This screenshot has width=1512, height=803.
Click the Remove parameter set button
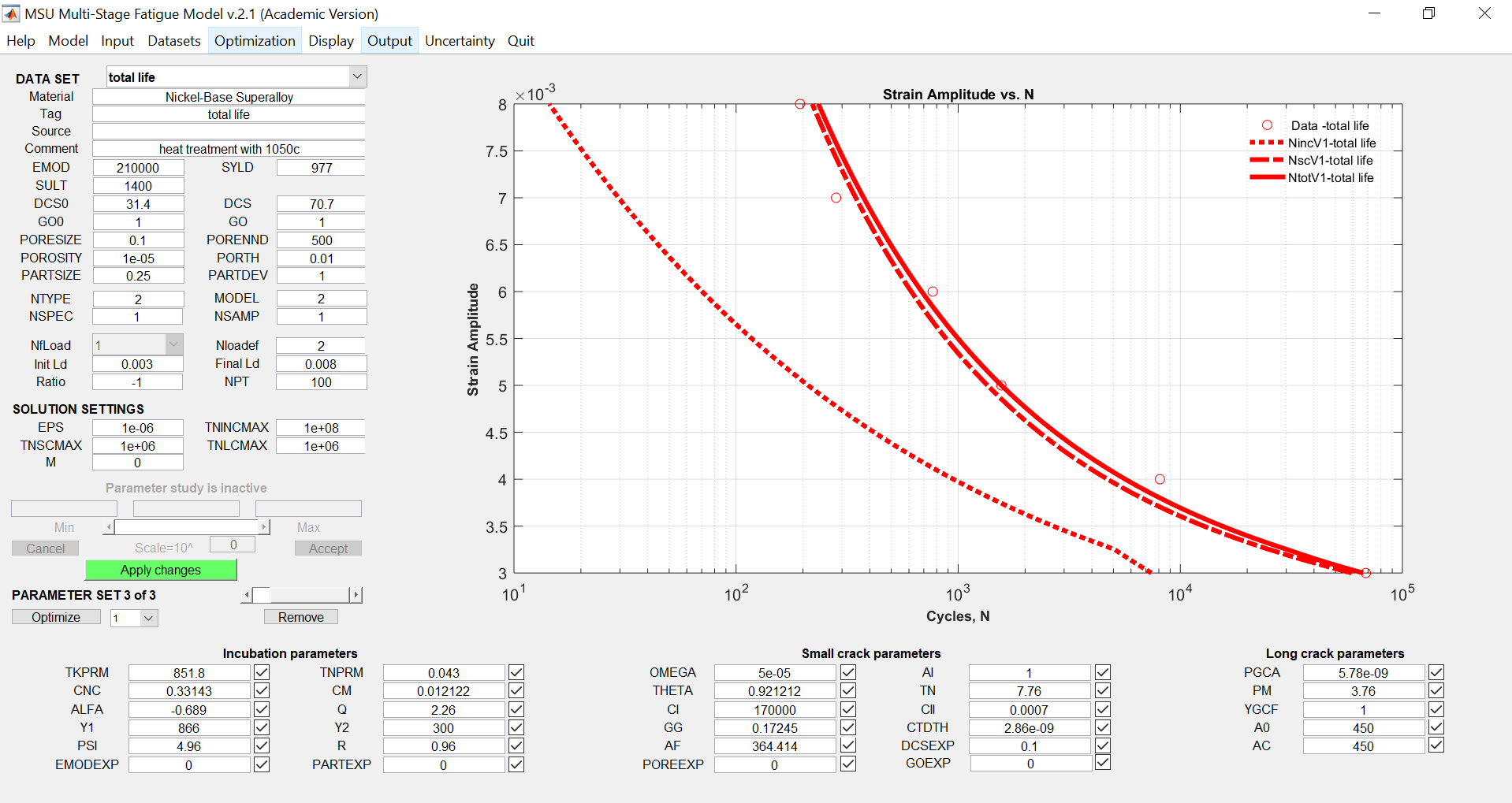pyautogui.click(x=300, y=617)
